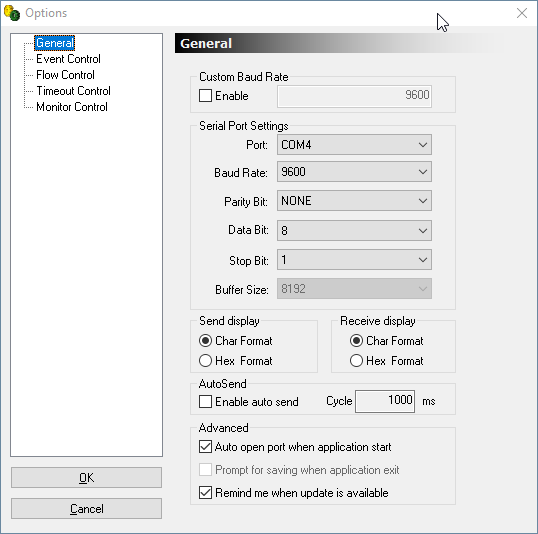Viewport: 538px width, 534px height.
Task: Open the Data Bit dropdown
Action: point(354,231)
